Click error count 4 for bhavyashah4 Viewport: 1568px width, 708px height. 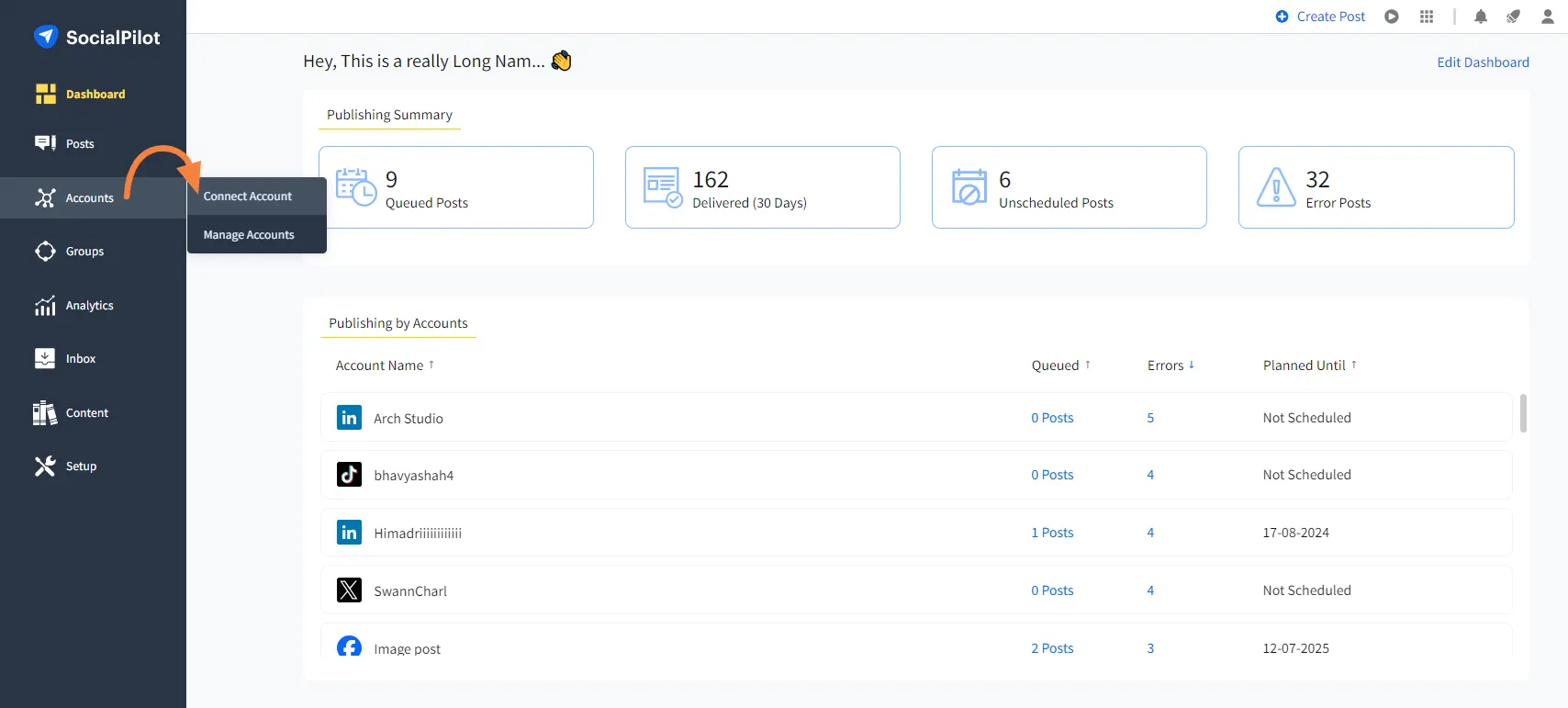tap(1150, 475)
